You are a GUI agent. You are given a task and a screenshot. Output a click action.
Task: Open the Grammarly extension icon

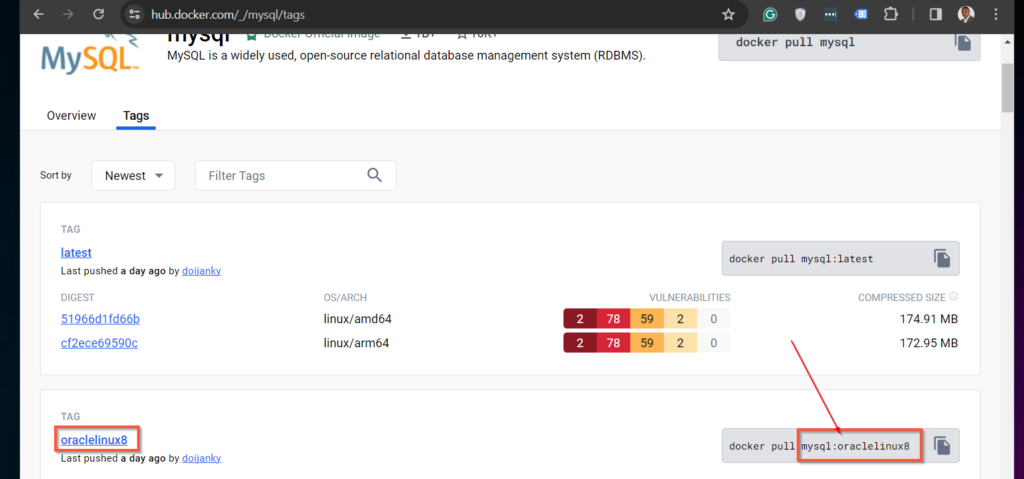[x=771, y=14]
